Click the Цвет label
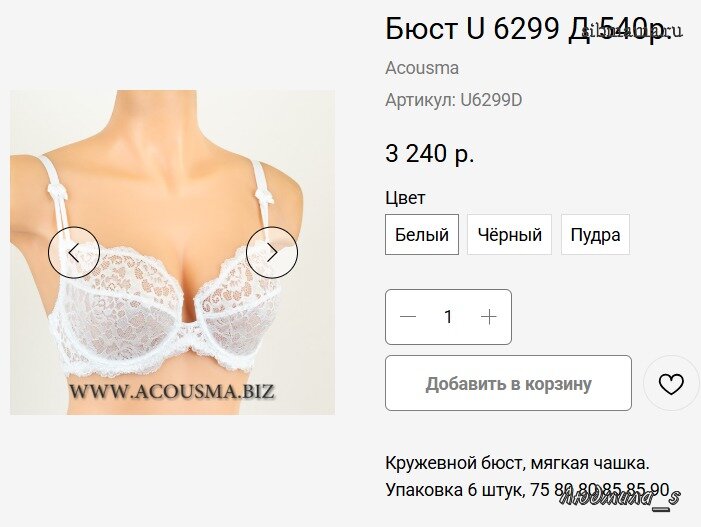701x527 pixels. 405,198
